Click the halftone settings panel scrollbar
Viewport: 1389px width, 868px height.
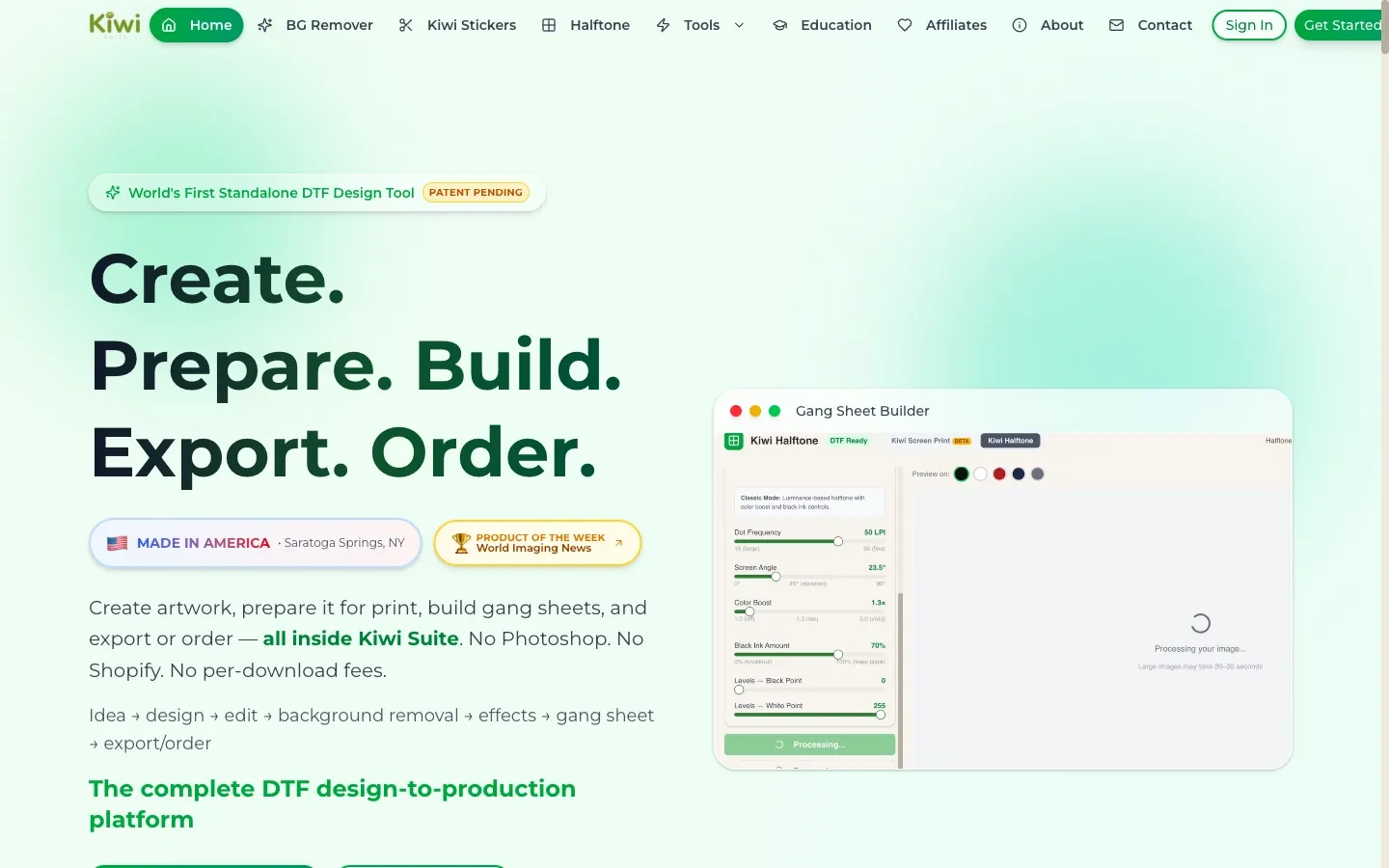901,680
